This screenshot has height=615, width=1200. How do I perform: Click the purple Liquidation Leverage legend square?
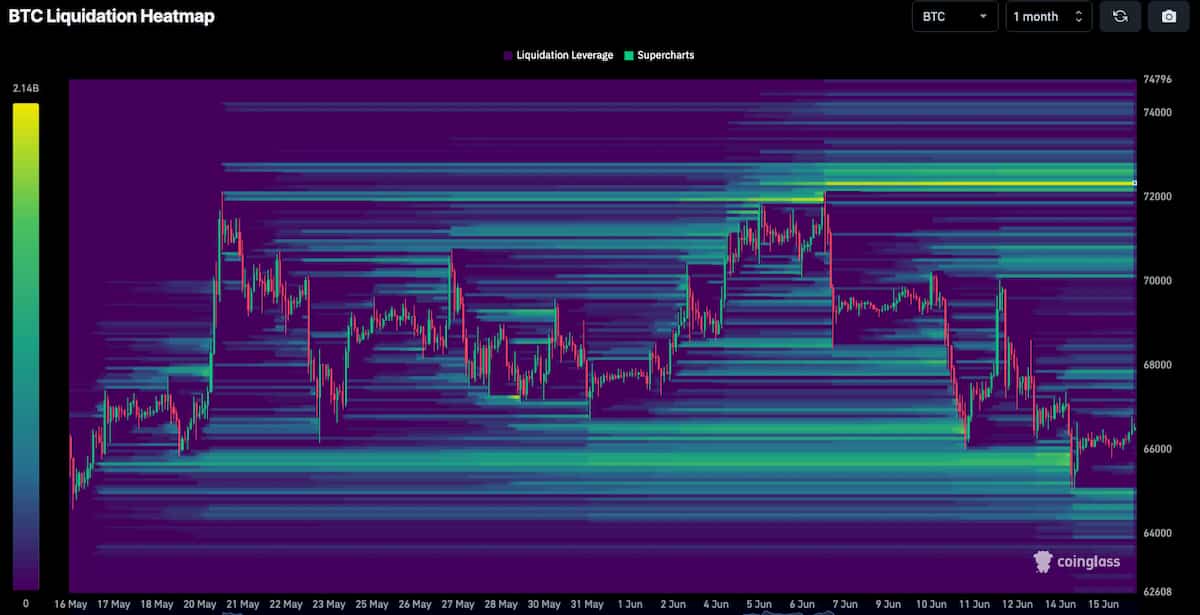point(509,56)
